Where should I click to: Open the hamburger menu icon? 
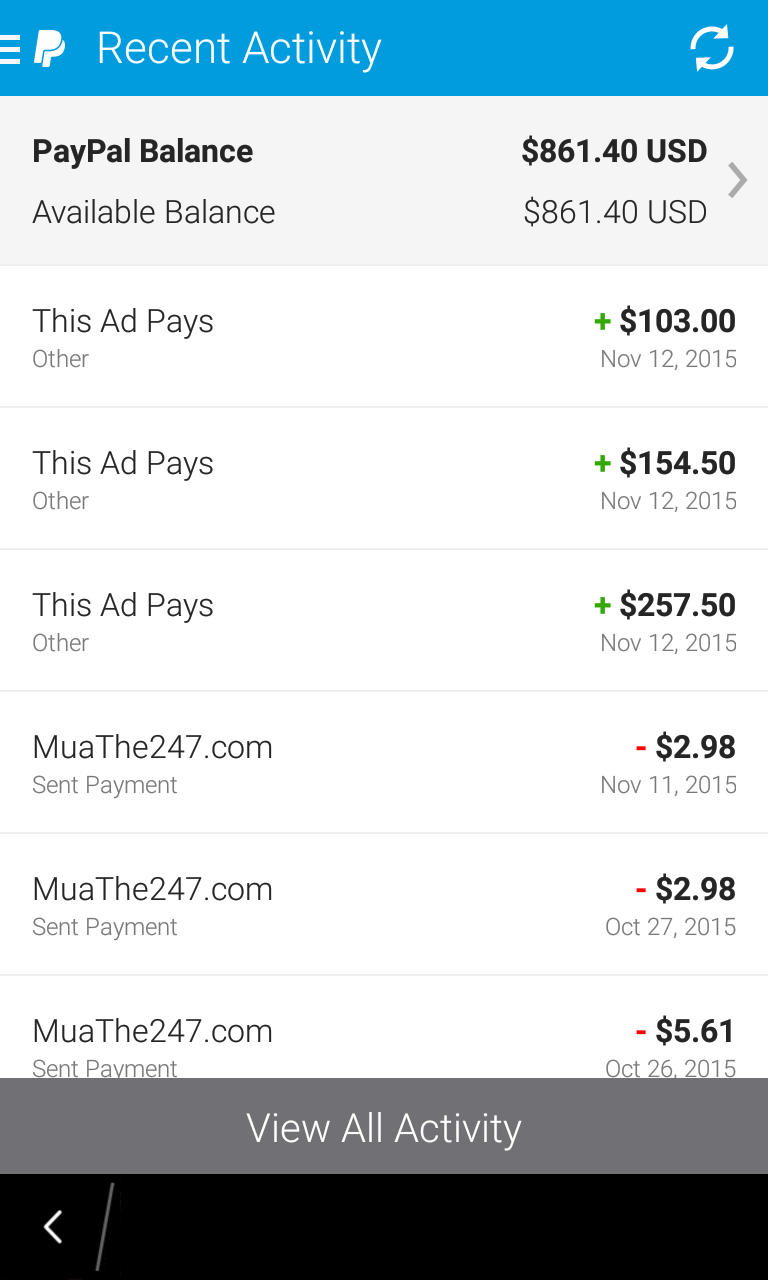tap(10, 48)
